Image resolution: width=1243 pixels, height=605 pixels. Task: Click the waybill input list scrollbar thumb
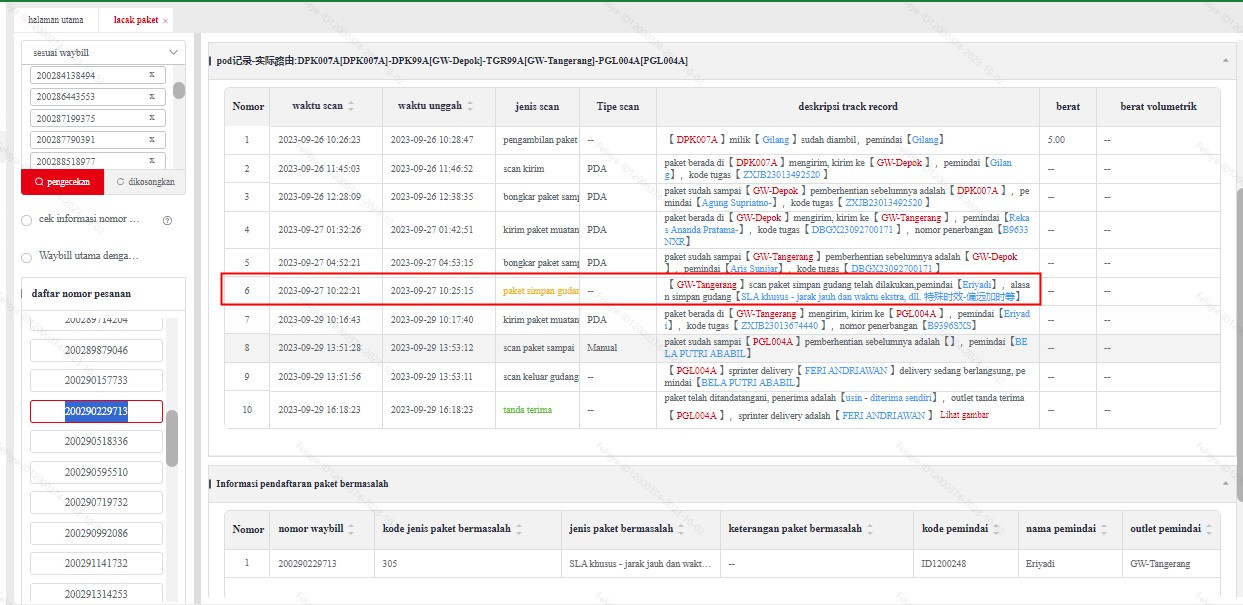click(179, 90)
